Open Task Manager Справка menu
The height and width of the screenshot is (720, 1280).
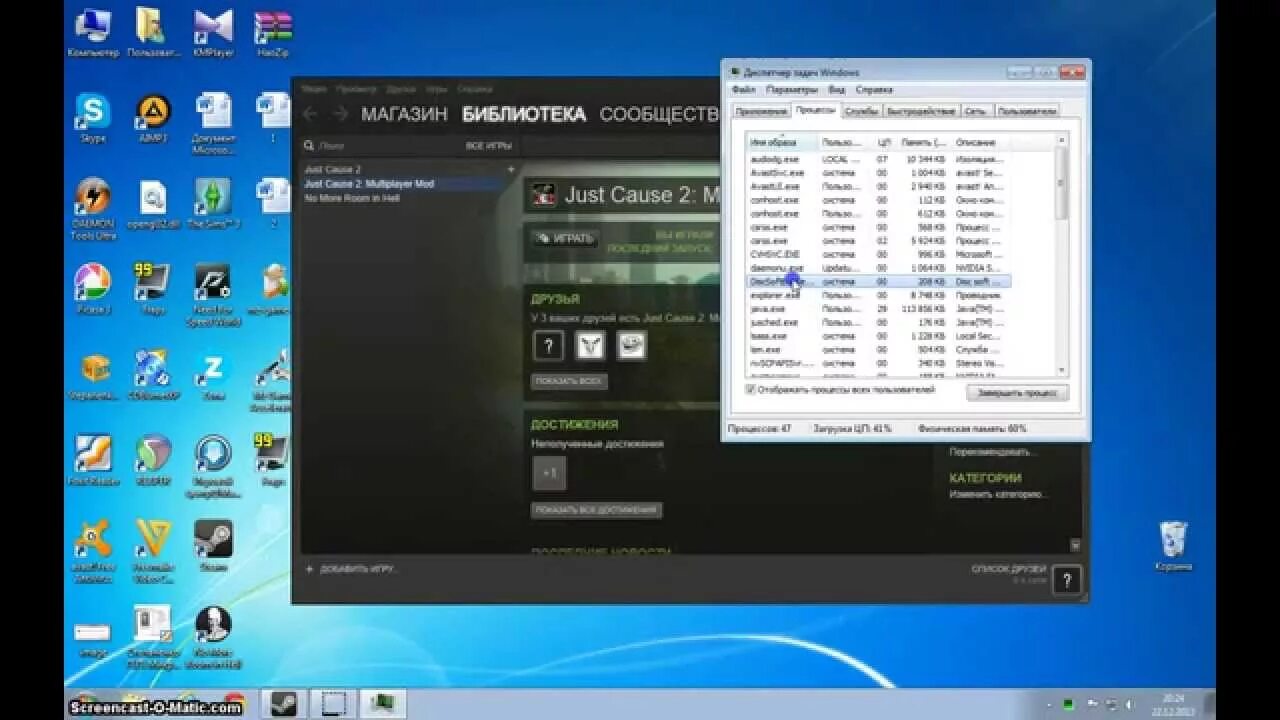(874, 90)
